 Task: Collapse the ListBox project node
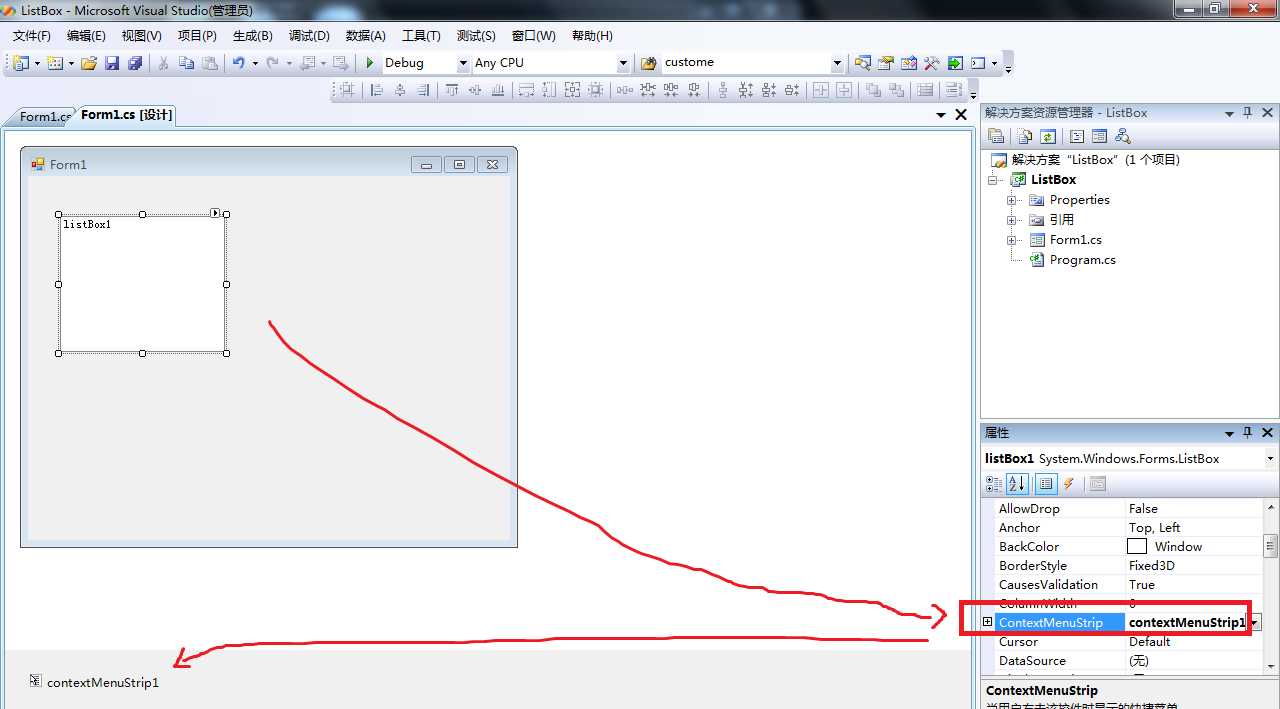994,180
